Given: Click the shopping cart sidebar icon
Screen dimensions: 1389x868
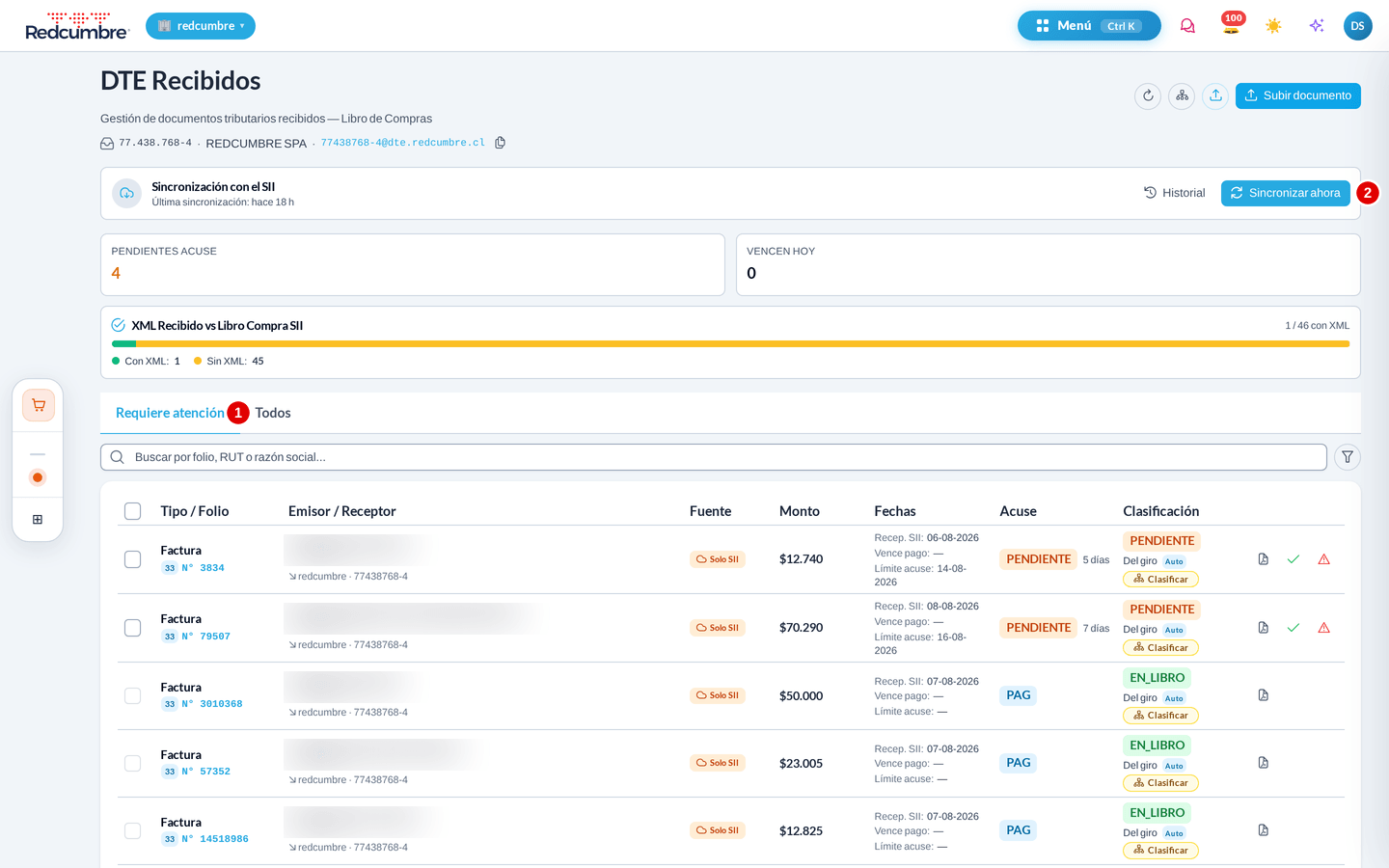Looking at the screenshot, I should [x=39, y=405].
